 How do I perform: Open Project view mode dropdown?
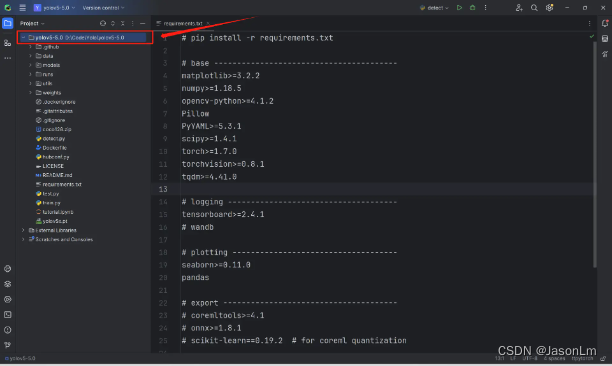(x=32, y=23)
